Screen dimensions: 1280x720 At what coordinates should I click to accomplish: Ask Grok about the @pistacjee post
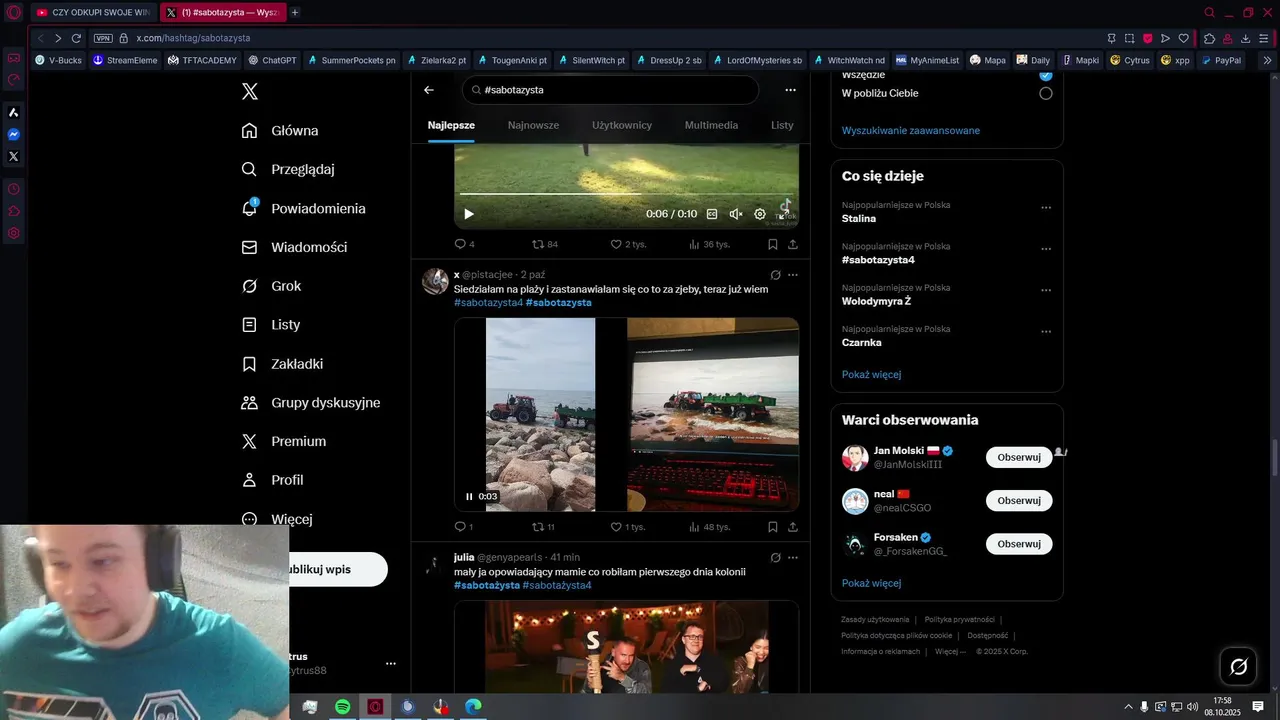pos(775,275)
